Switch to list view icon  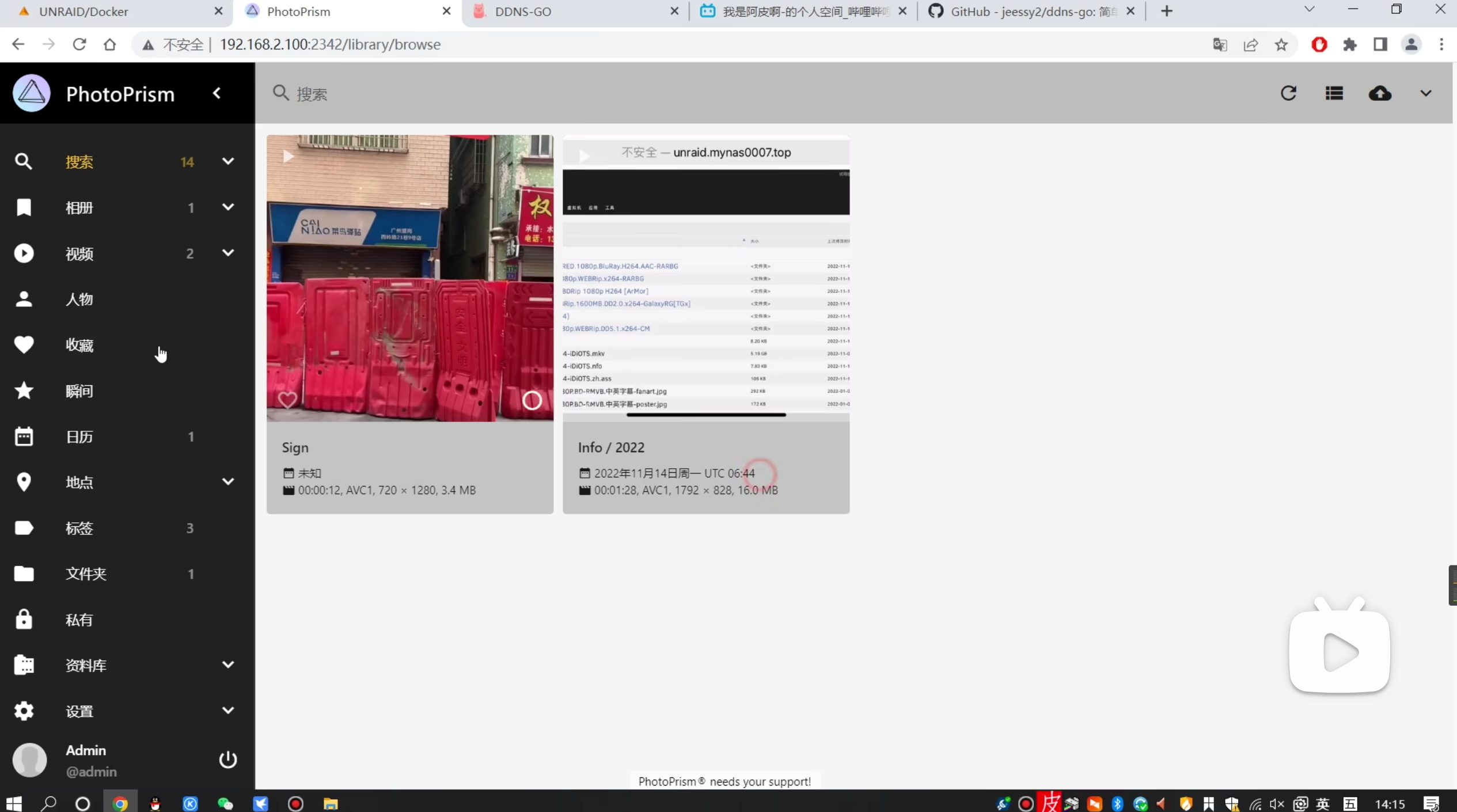[x=1334, y=93]
